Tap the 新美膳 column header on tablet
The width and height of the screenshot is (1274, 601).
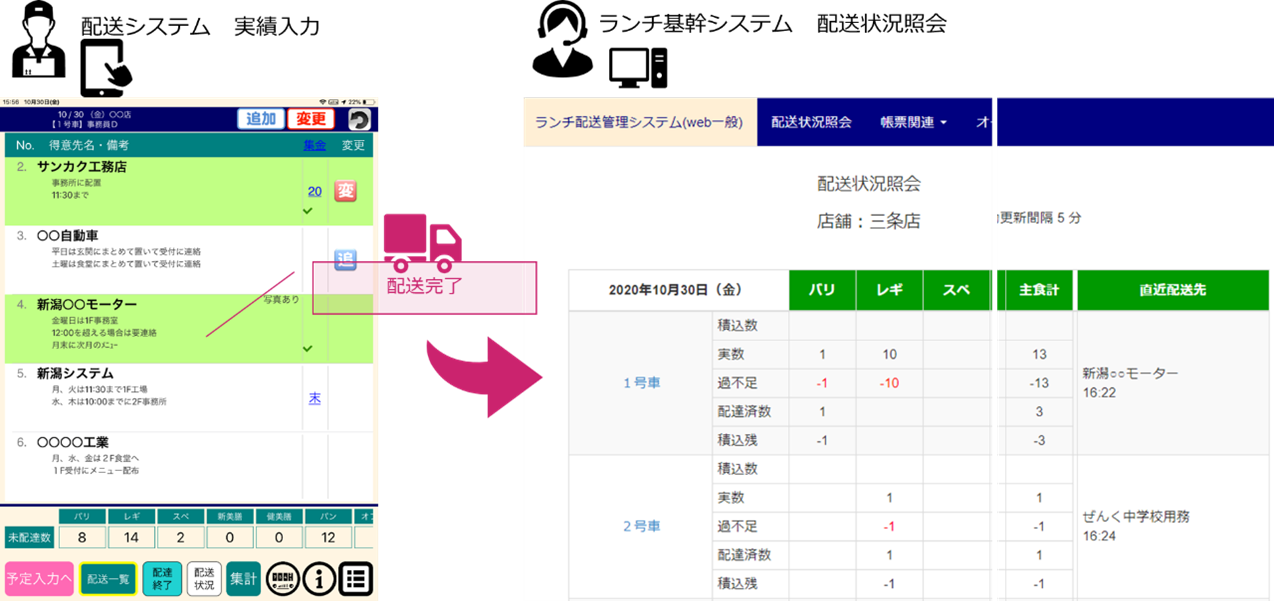pyautogui.click(x=231, y=517)
